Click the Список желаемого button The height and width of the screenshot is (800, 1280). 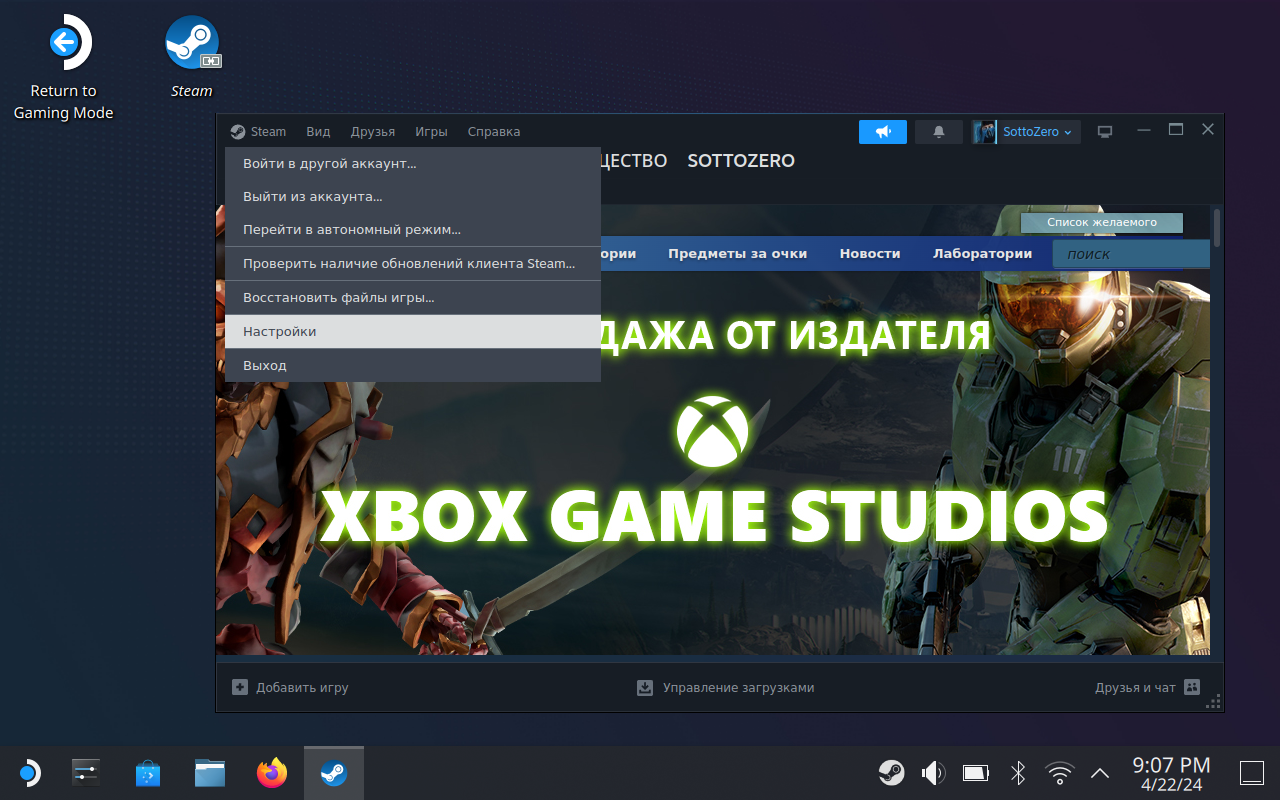tap(1102, 222)
